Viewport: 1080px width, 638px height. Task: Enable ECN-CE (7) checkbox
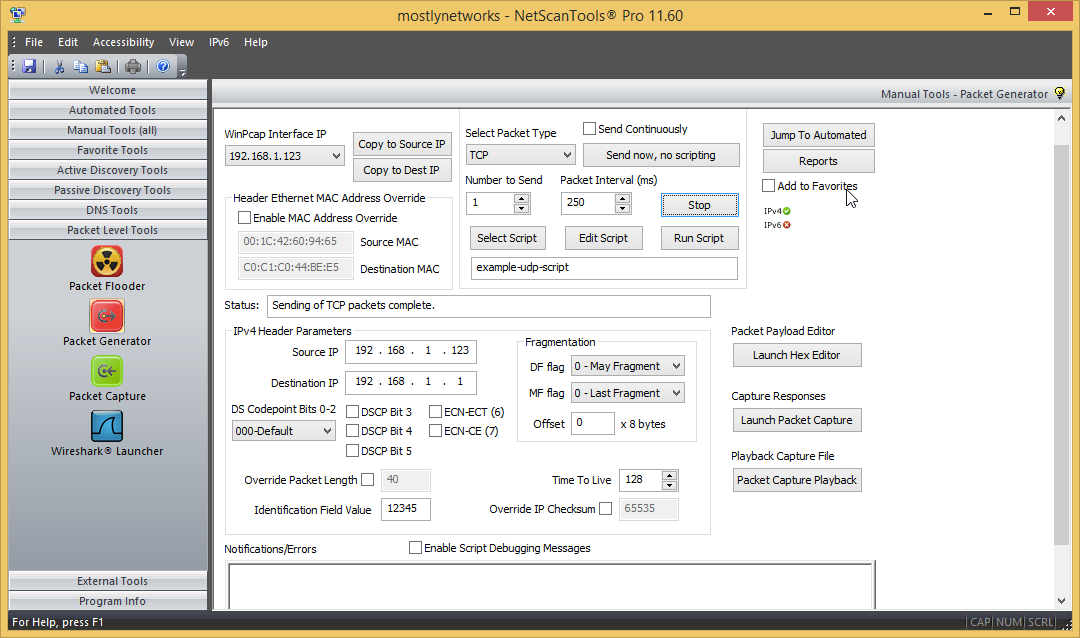435,431
